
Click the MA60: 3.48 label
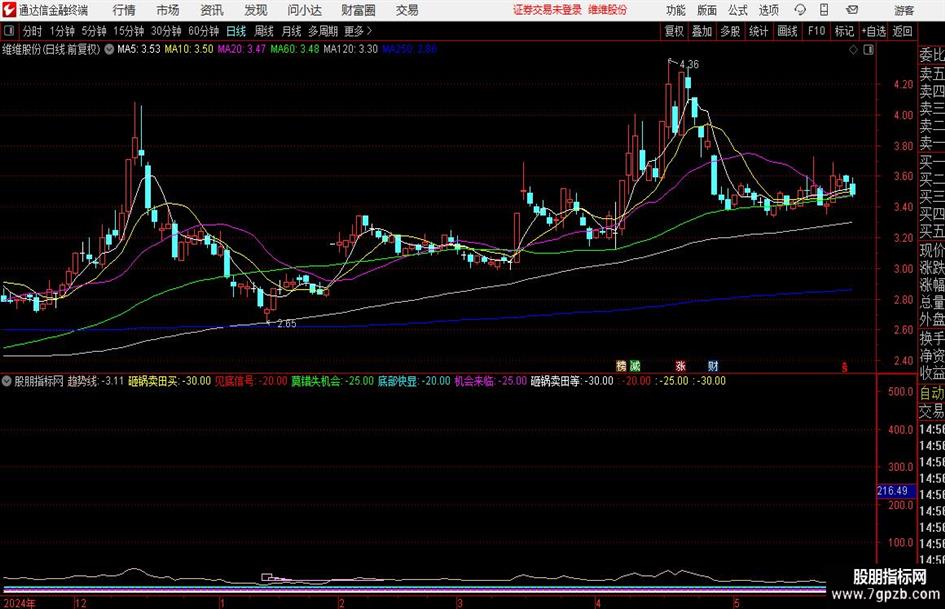[x=295, y=49]
